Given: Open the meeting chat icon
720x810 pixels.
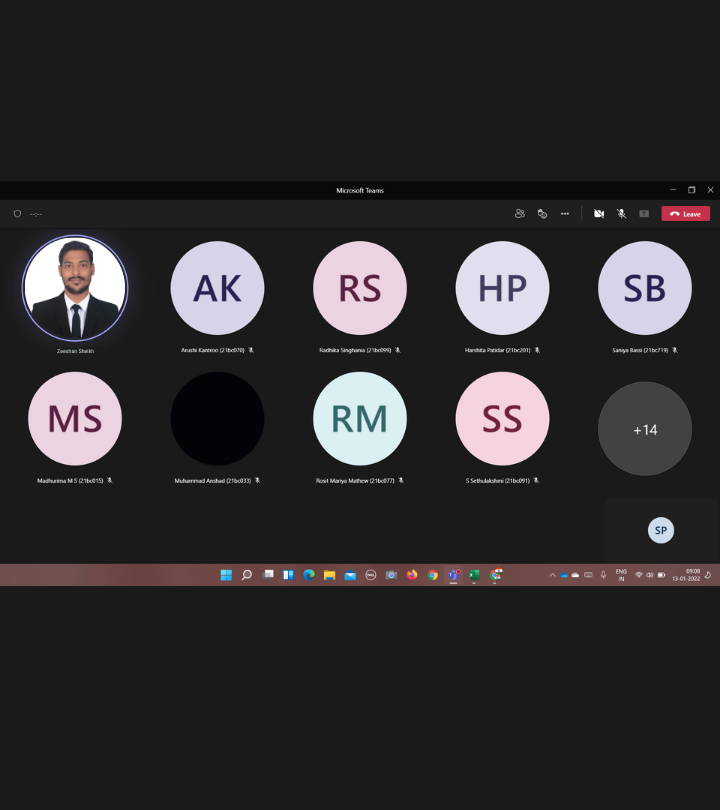Looking at the screenshot, I should coord(542,214).
